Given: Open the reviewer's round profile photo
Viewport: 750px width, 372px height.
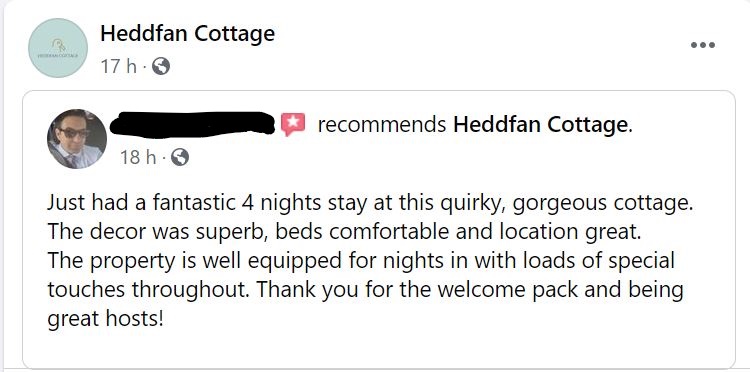Looking at the screenshot, I should click(77, 139).
